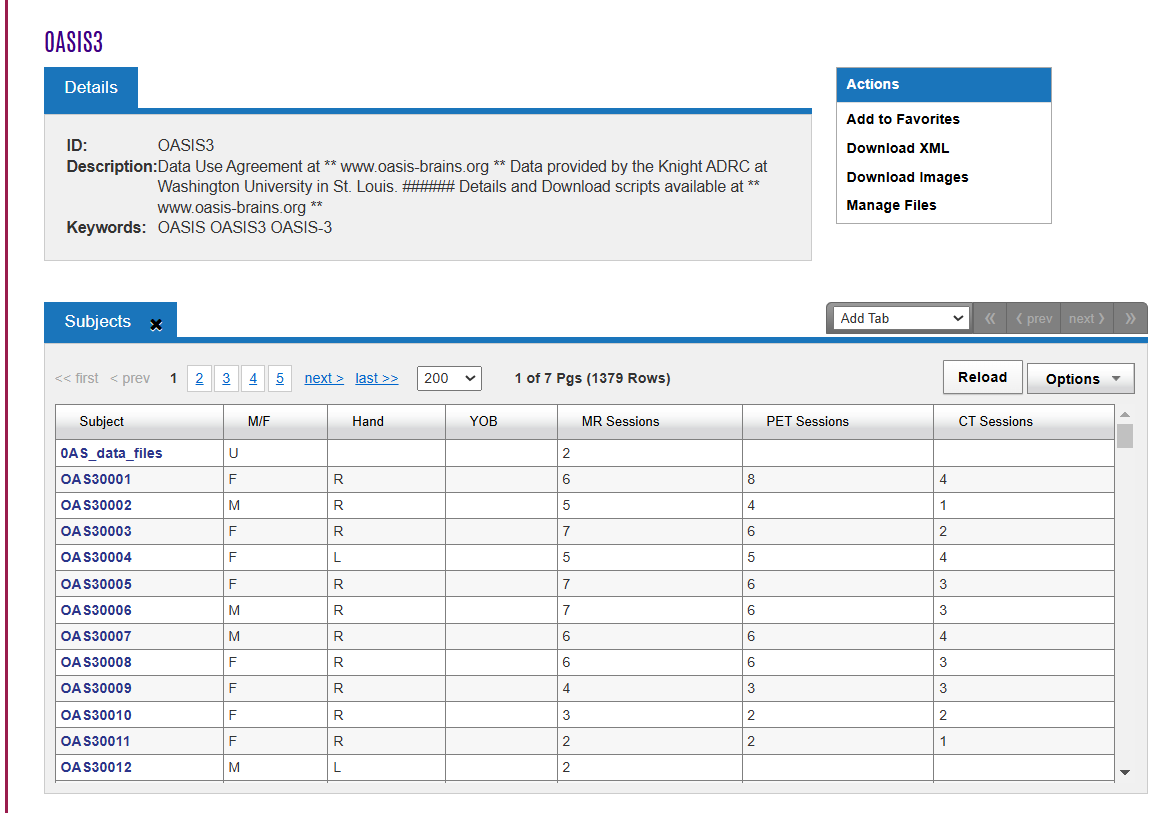Image resolution: width=1154 pixels, height=813 pixels.
Task: Open subject OAS30006
Action: click(96, 610)
